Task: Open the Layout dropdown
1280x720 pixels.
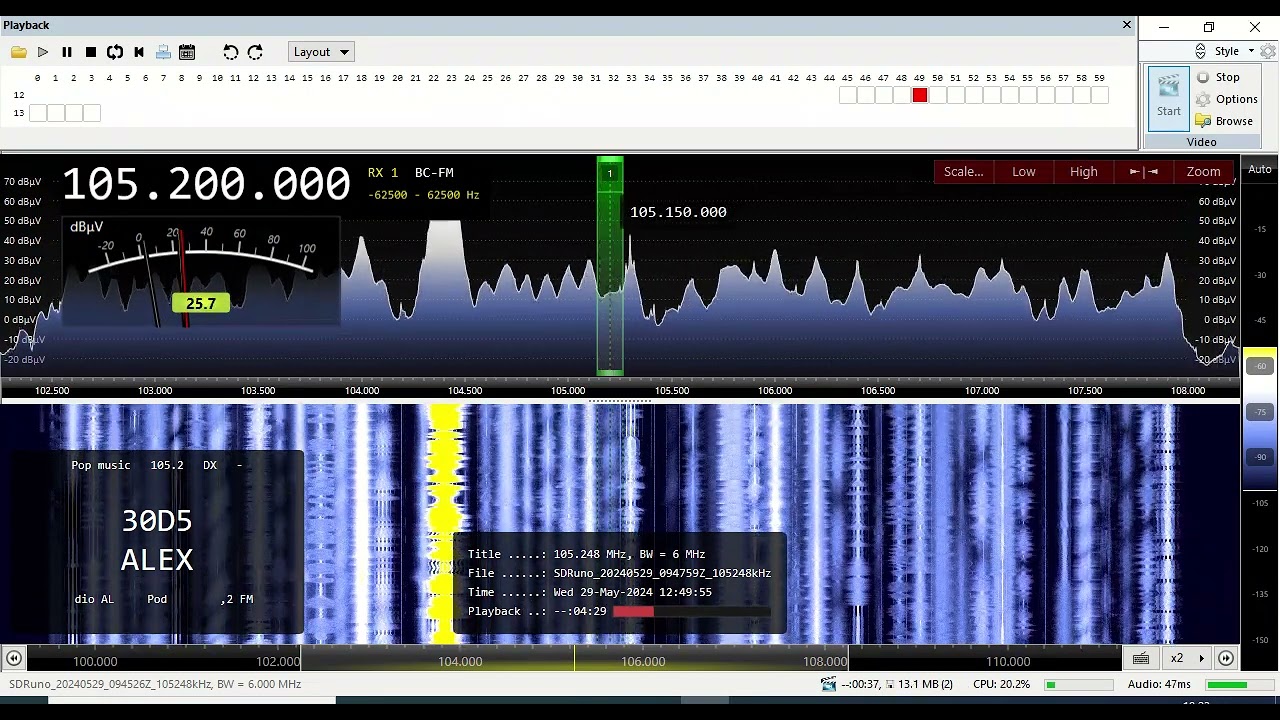Action: (321, 52)
